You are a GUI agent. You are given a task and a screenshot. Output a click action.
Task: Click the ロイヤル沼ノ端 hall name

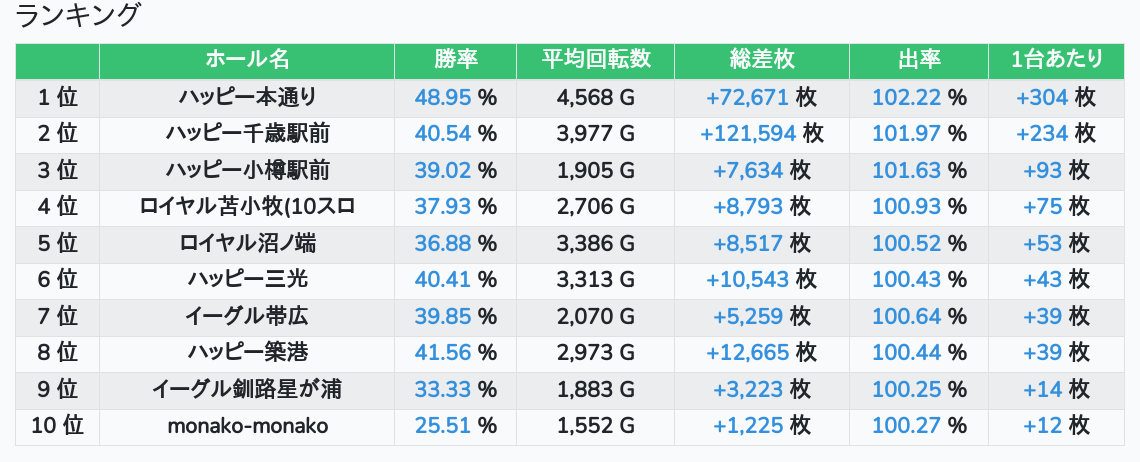pos(247,243)
